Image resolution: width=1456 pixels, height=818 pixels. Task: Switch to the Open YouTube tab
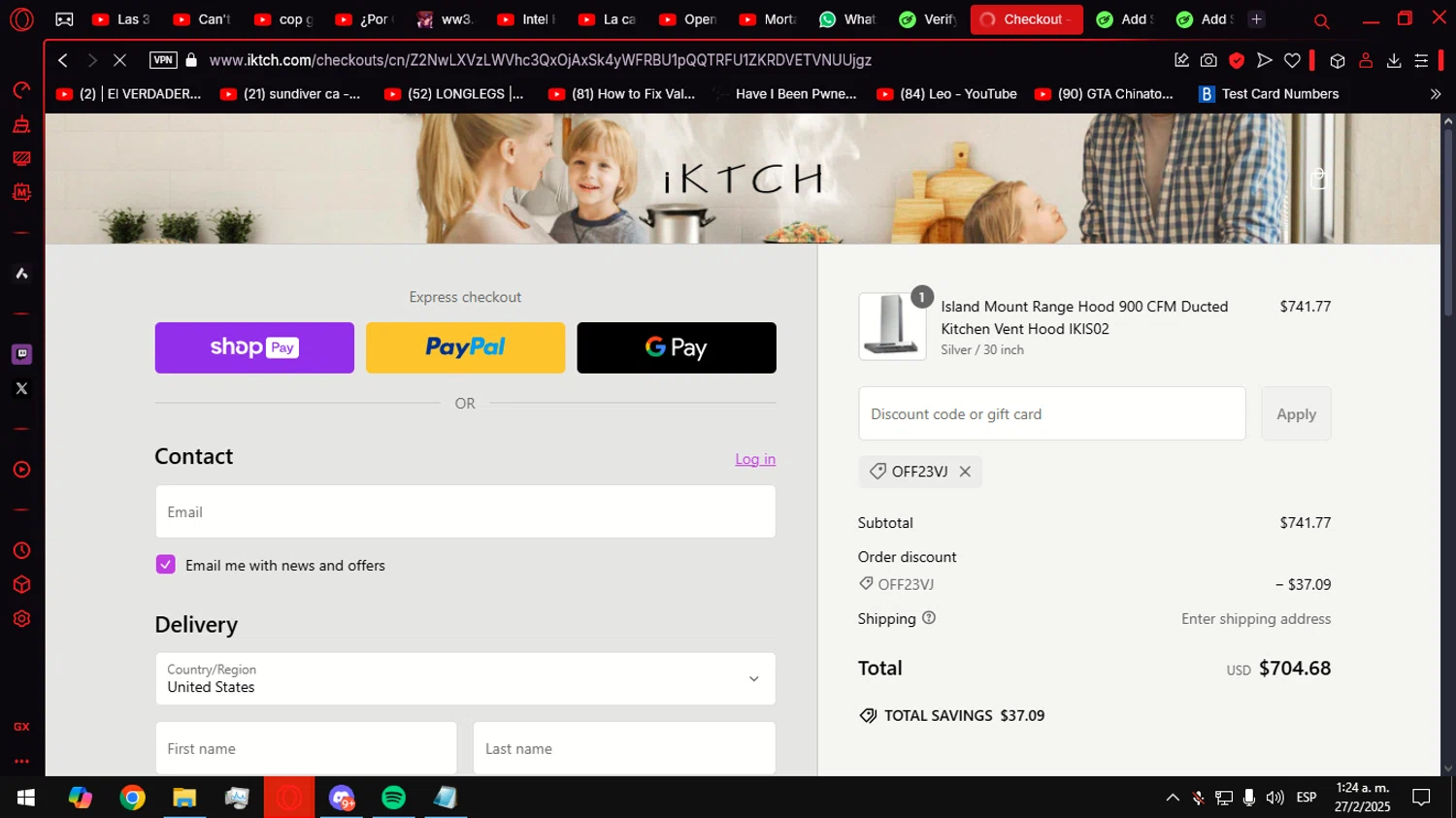click(x=688, y=19)
